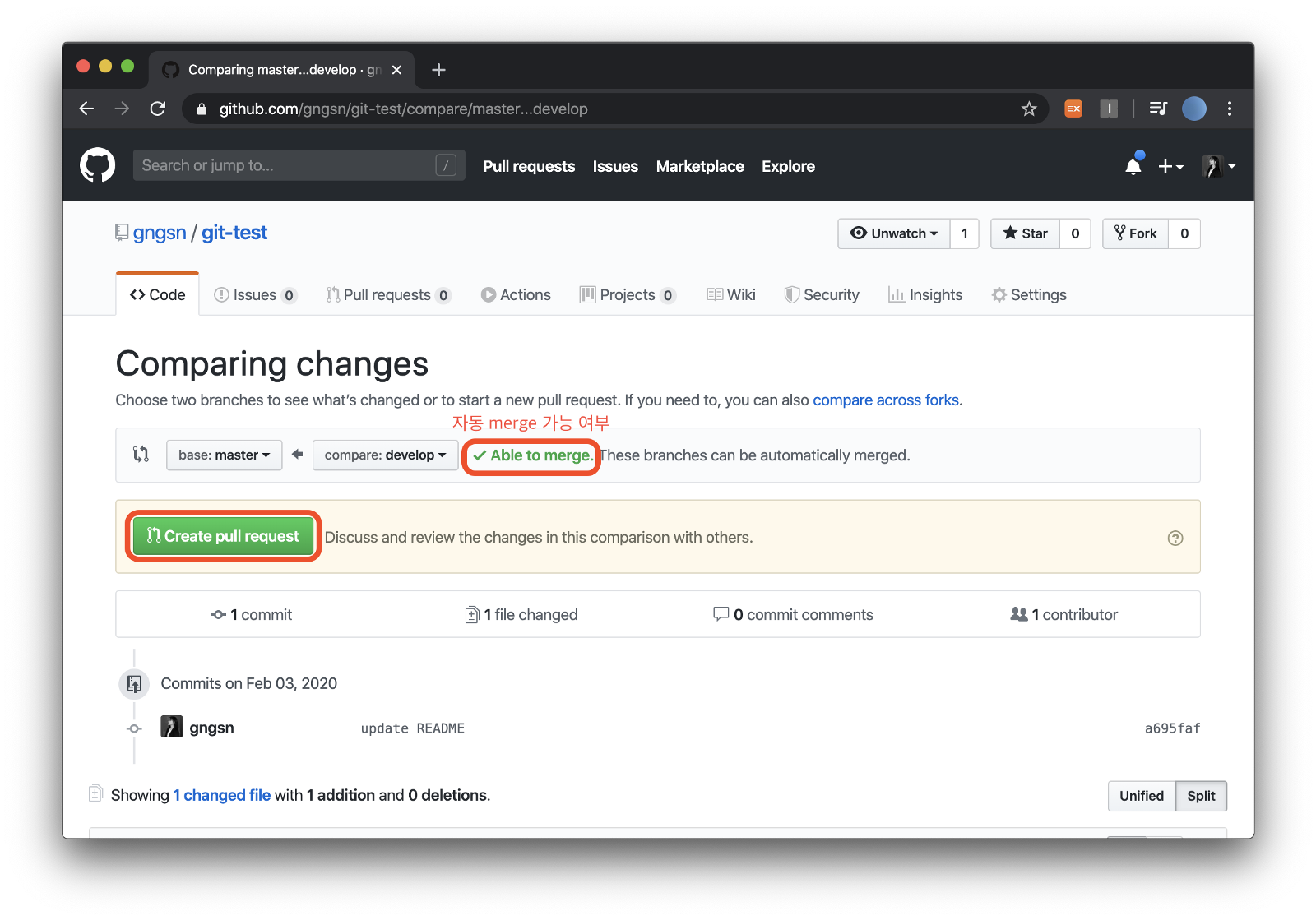Open the repository Settings tab
The width and height of the screenshot is (1316, 920).
1029,294
